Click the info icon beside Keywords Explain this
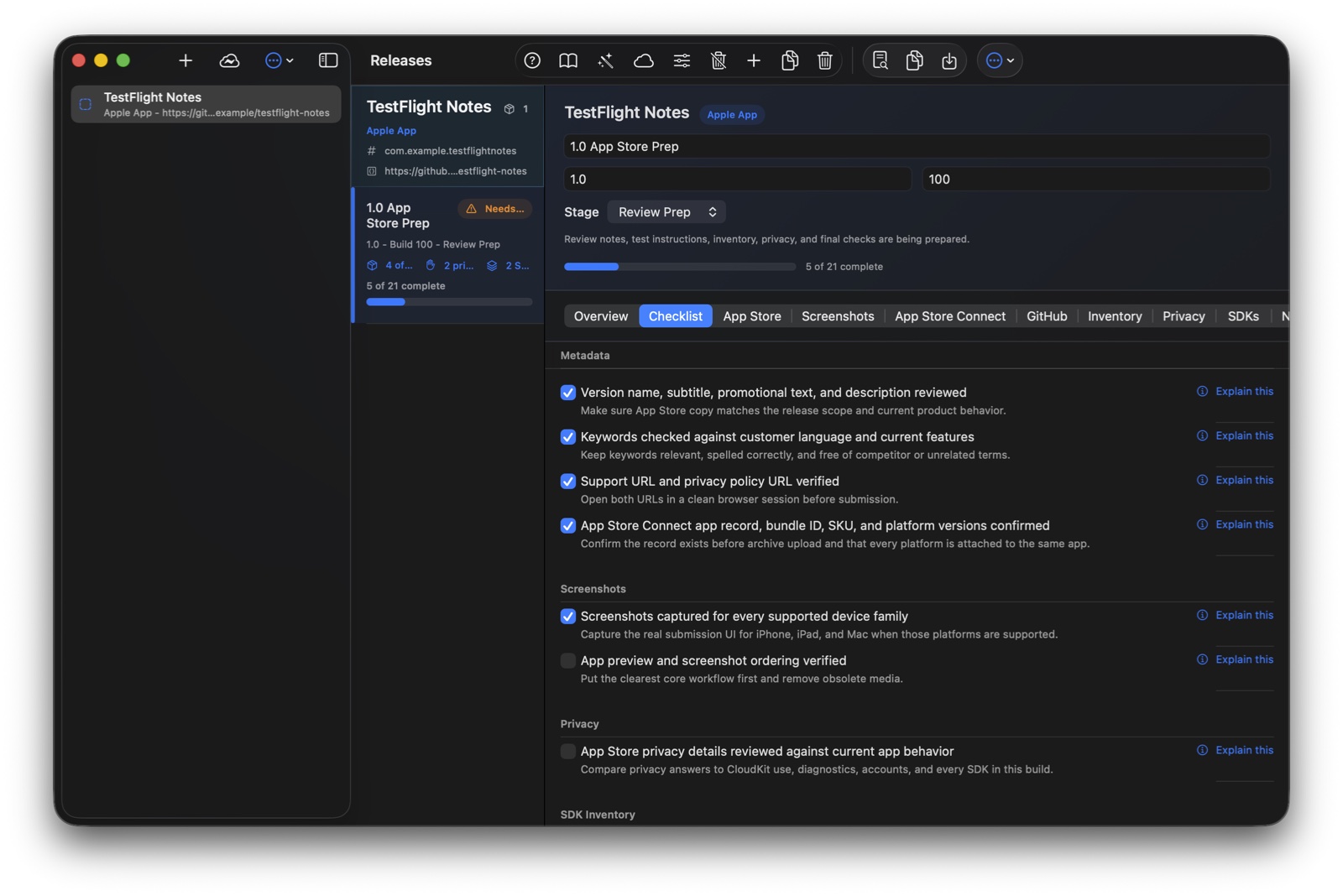 tap(1202, 435)
